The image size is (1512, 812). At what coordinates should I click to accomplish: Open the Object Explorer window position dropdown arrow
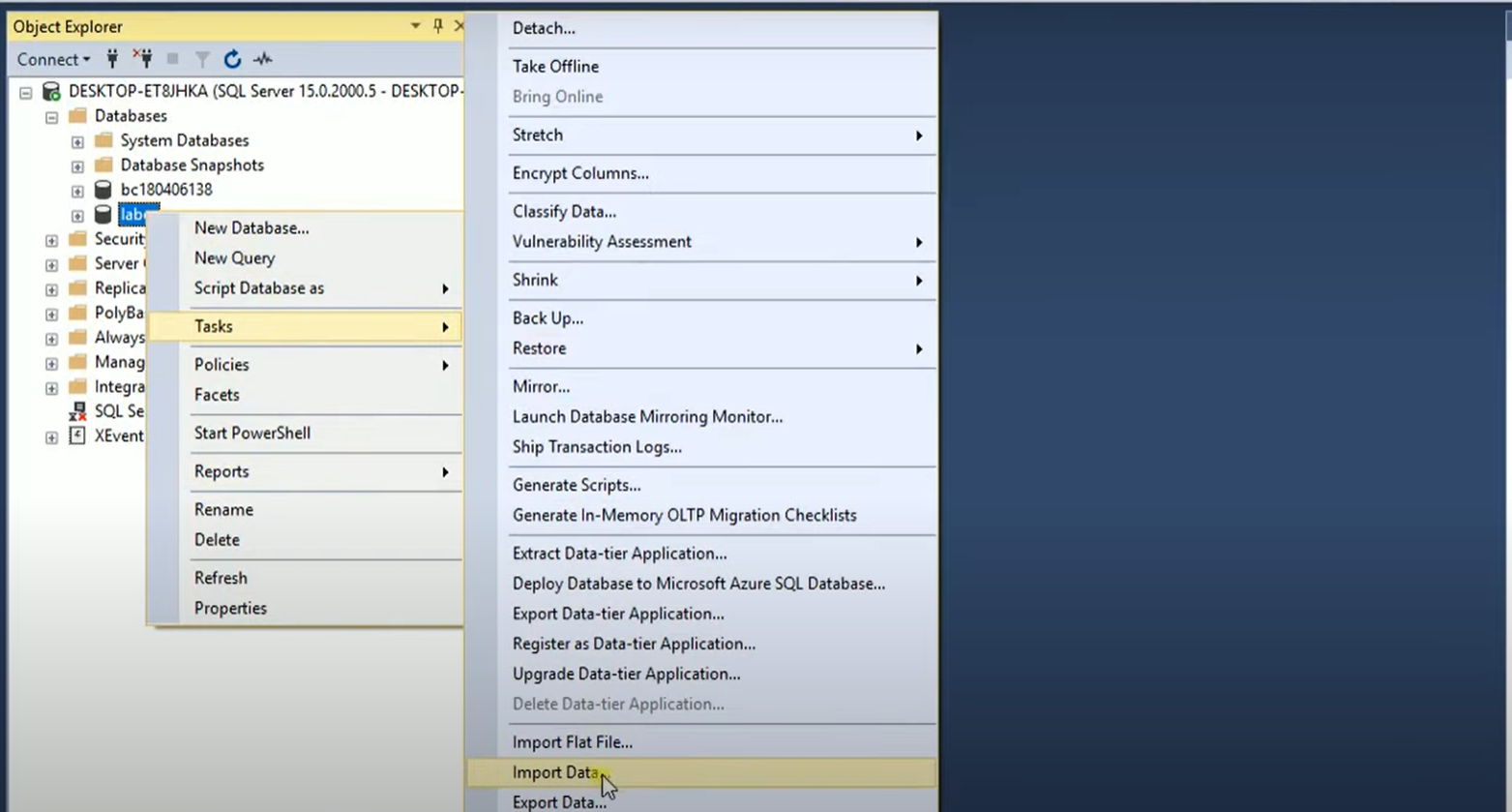(415, 26)
